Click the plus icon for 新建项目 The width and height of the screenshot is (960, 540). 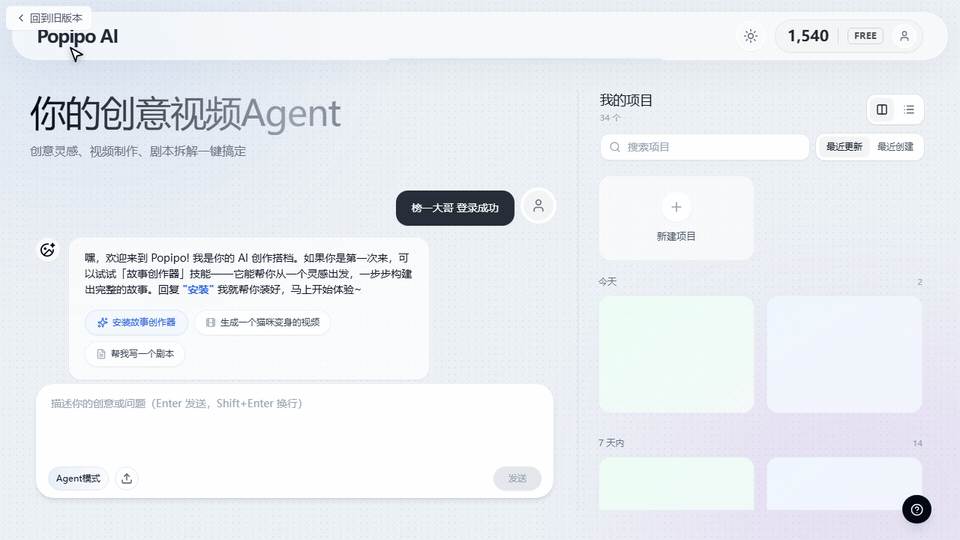(x=676, y=207)
